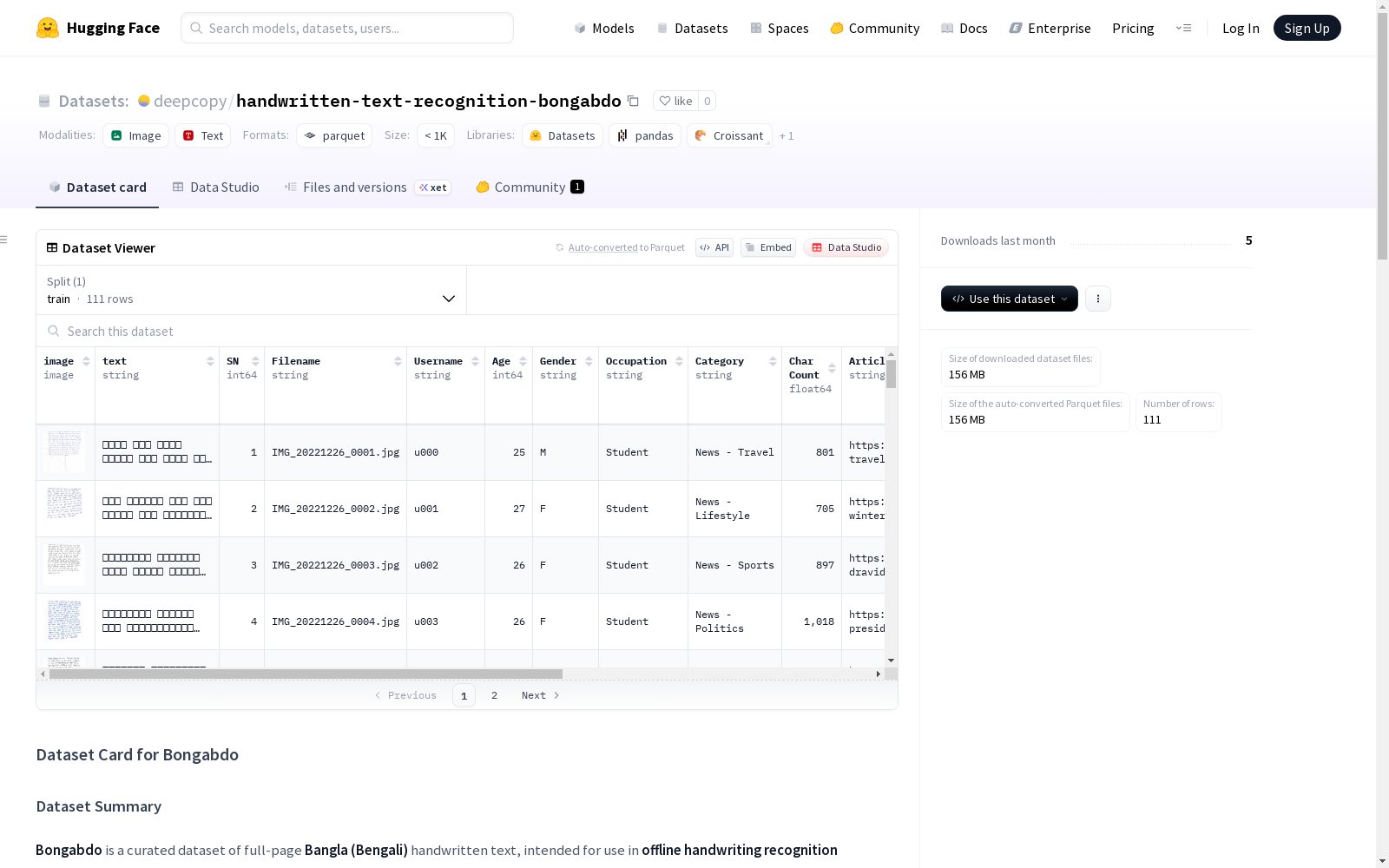1389x868 pixels.
Task: Click the page 1 pagination button
Action: (464, 695)
